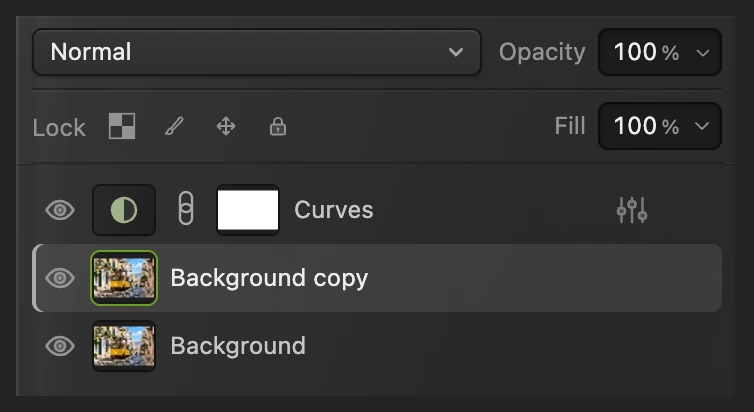
Task: Open the Normal blend mode dropdown
Action: click(x=257, y=52)
